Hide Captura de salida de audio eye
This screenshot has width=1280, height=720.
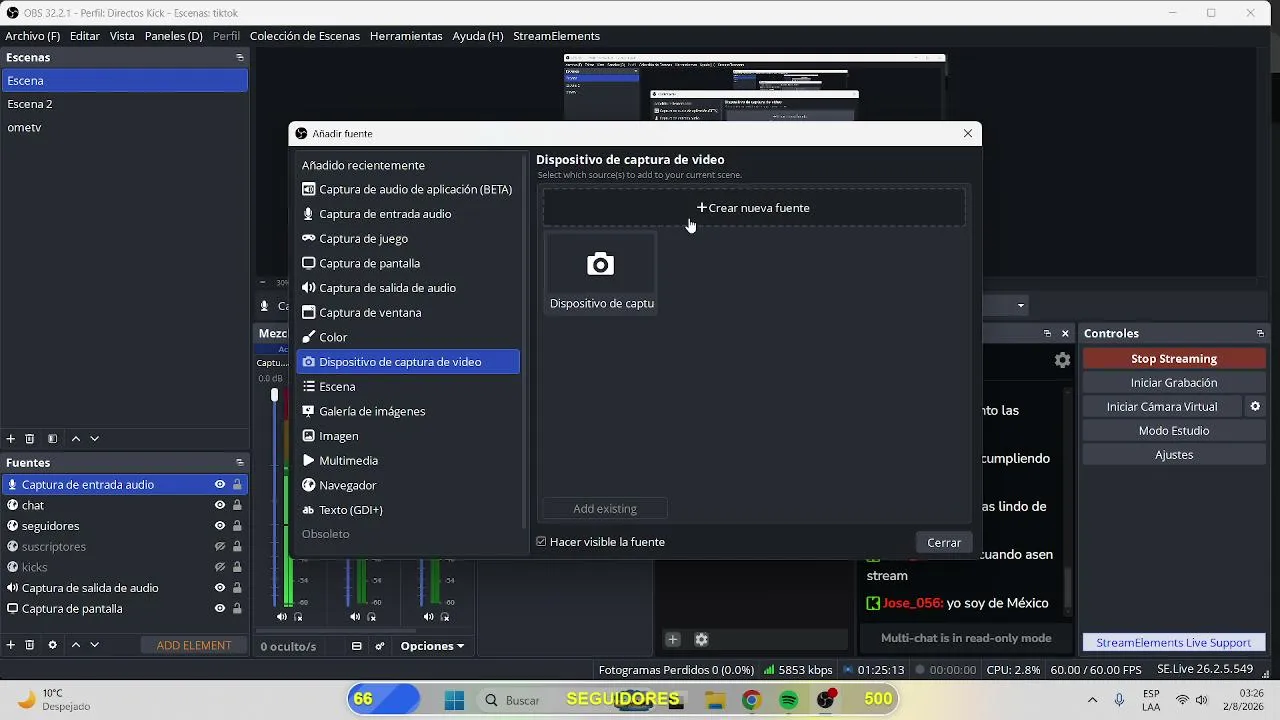(x=220, y=588)
